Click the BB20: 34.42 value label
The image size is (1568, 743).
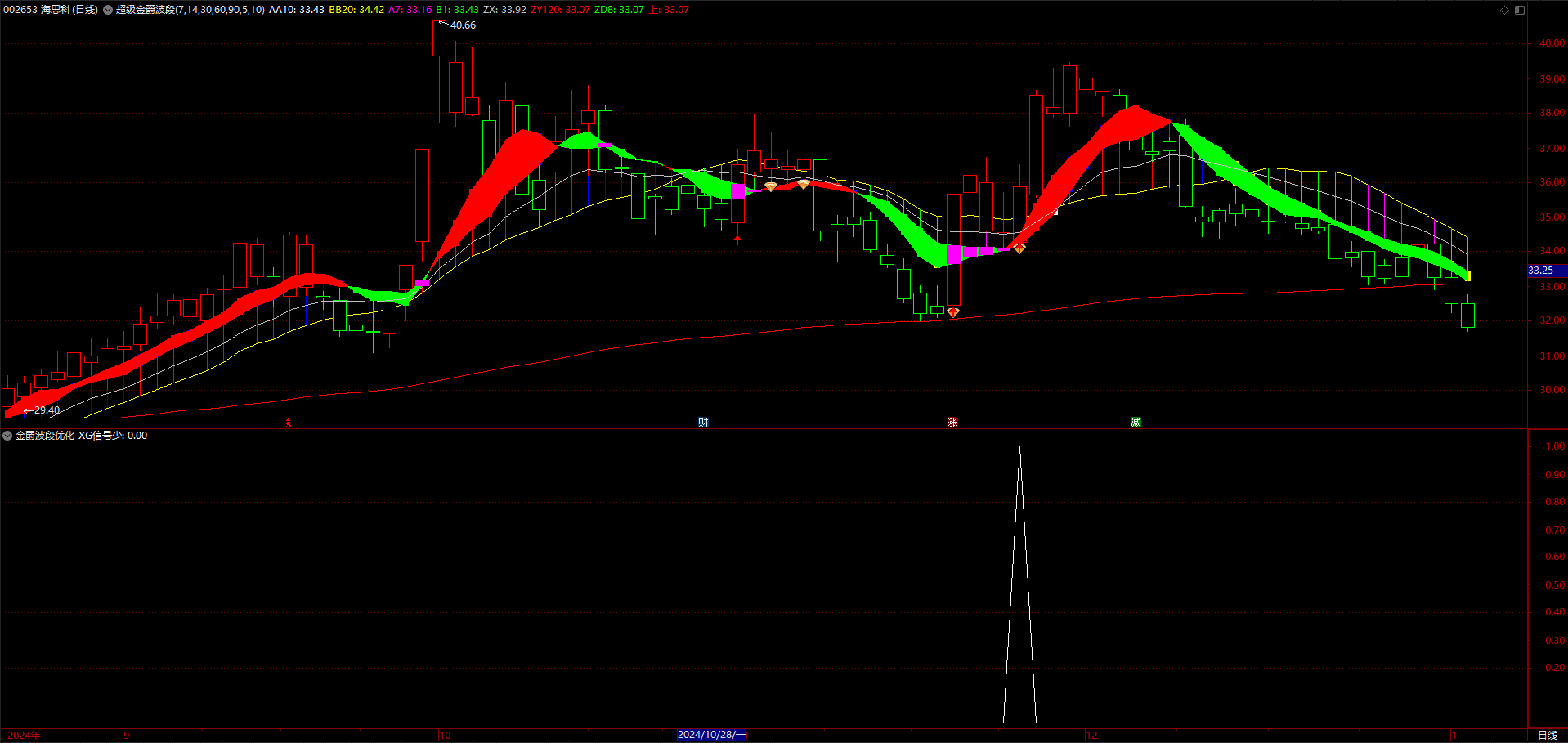click(356, 10)
